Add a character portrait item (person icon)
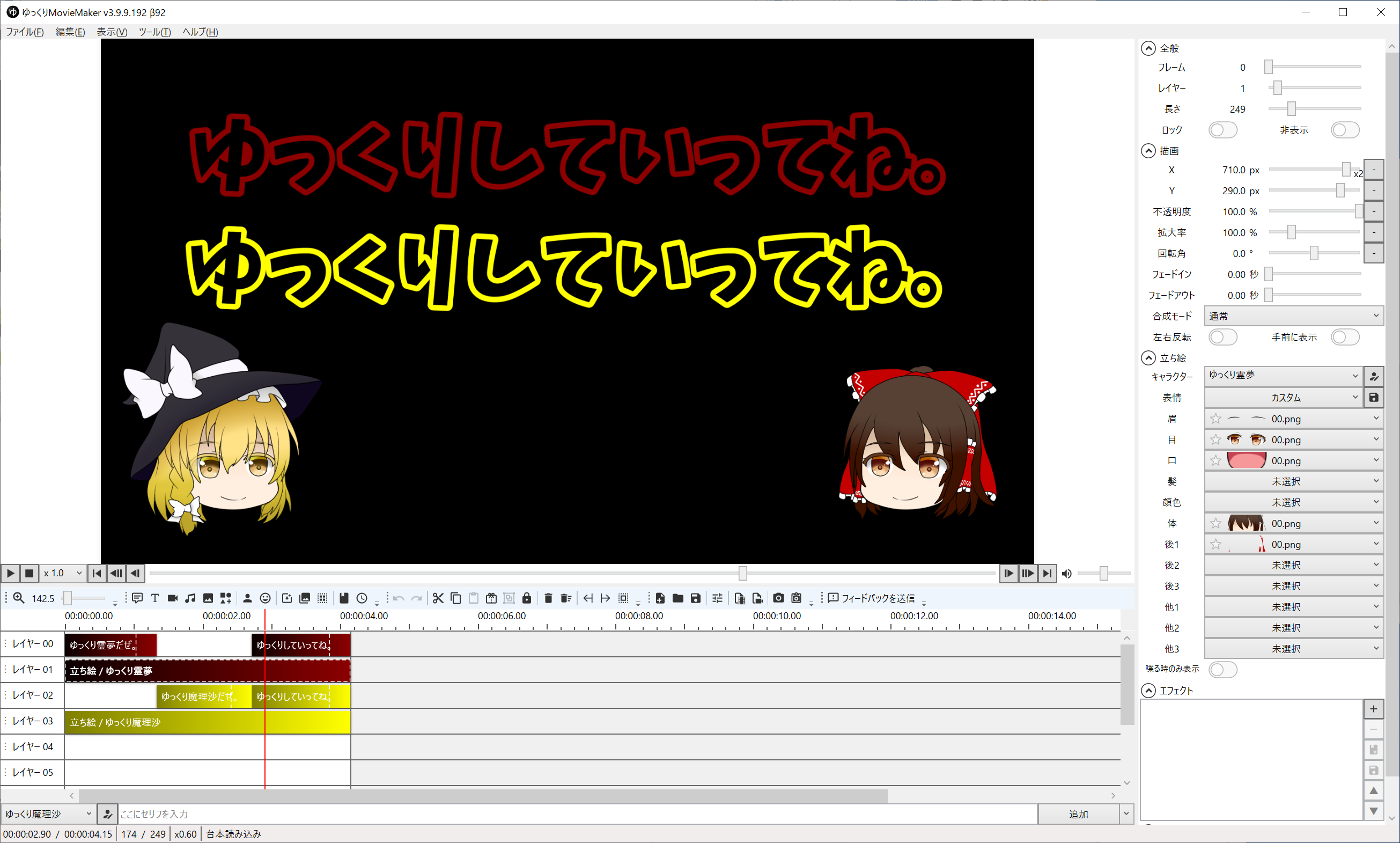The height and width of the screenshot is (843, 1400). (247, 598)
